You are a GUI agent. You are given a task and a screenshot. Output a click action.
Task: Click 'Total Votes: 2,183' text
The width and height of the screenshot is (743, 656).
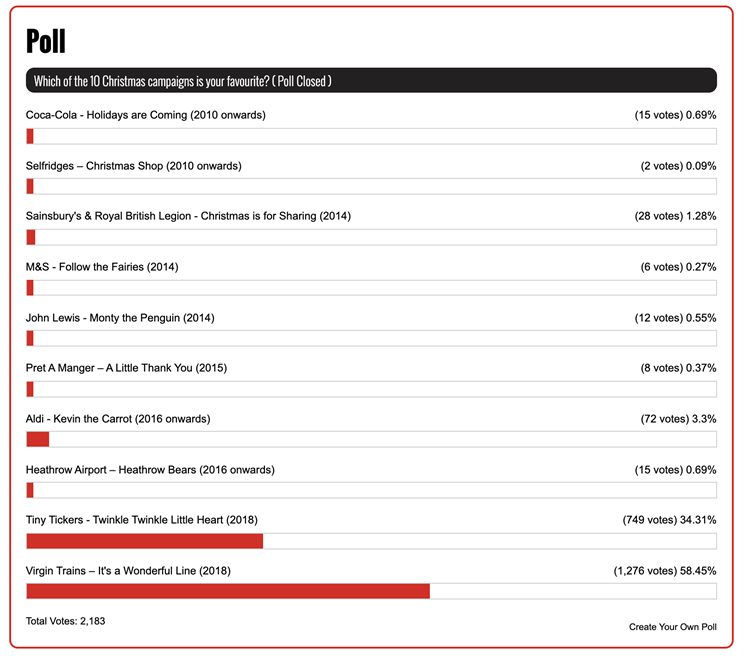[65, 621]
